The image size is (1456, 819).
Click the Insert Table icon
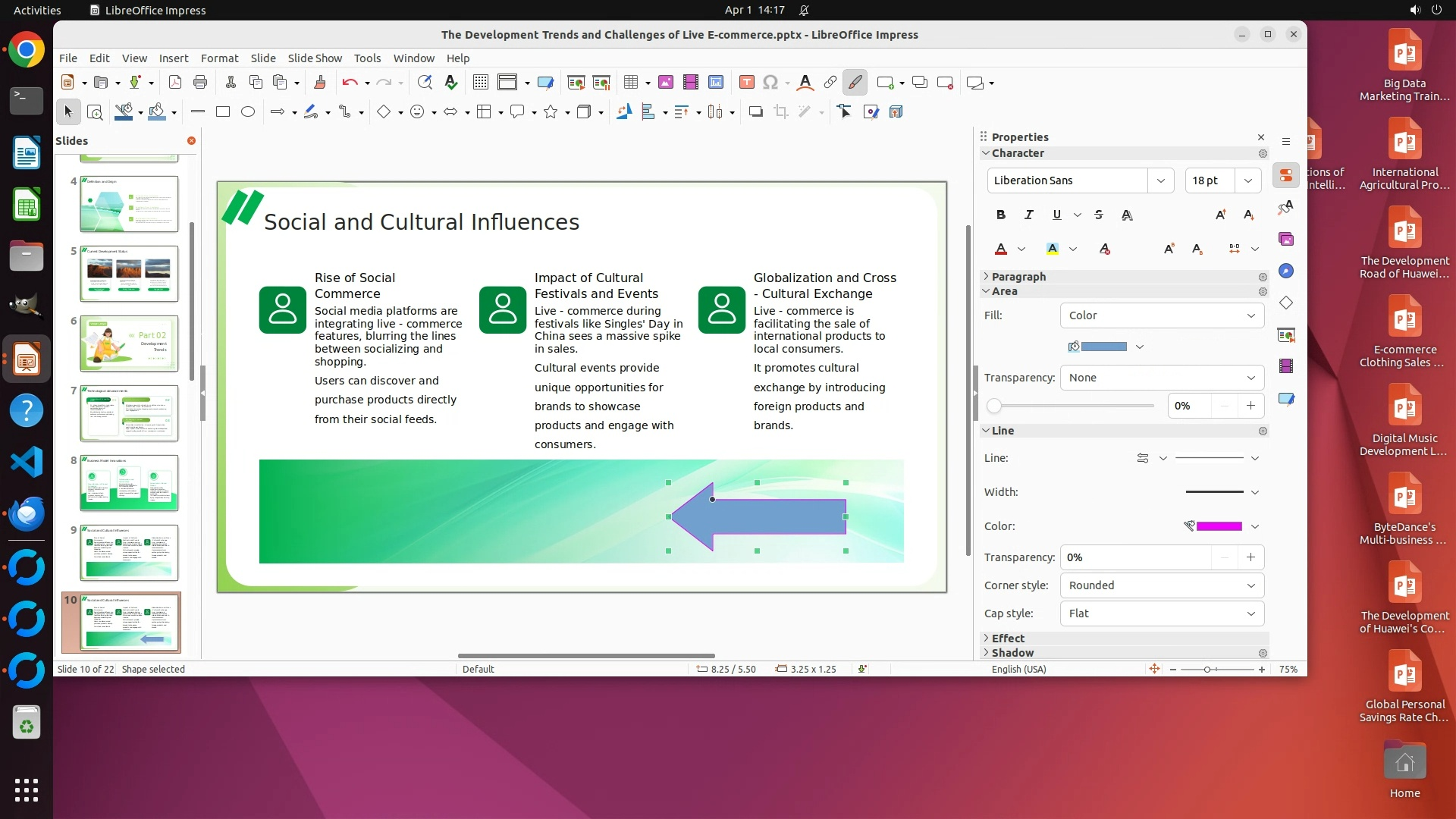(x=631, y=83)
